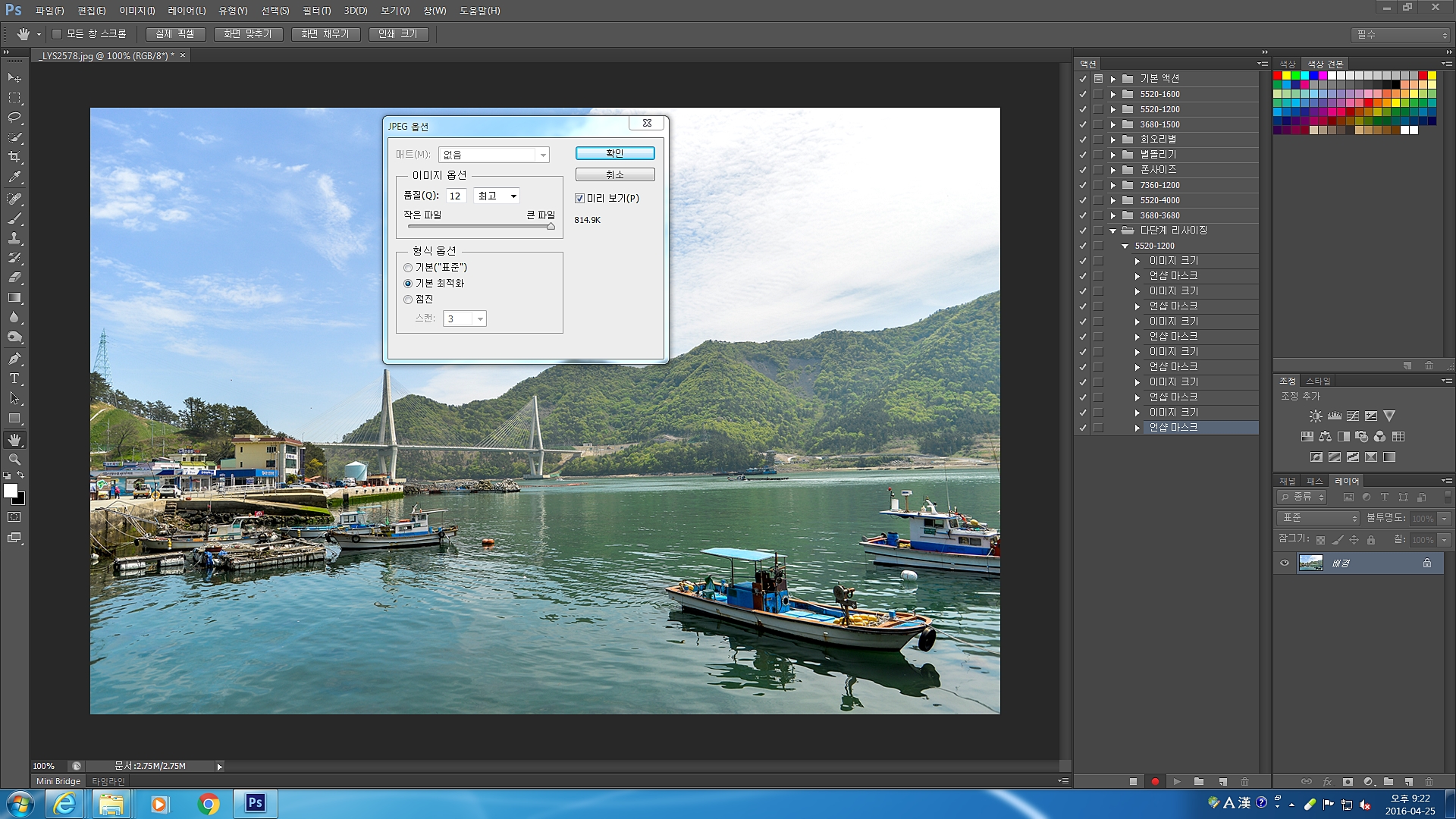Open the layer blend mode dropdown
The height and width of the screenshot is (819, 1456).
[1319, 518]
